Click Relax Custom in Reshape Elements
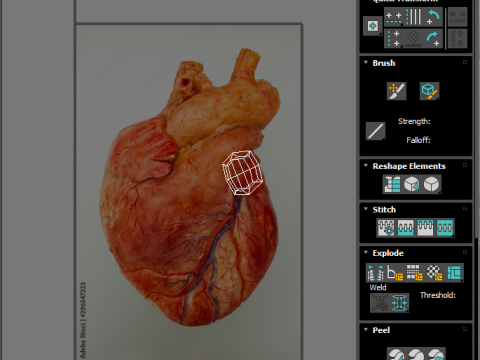 pos(432,184)
